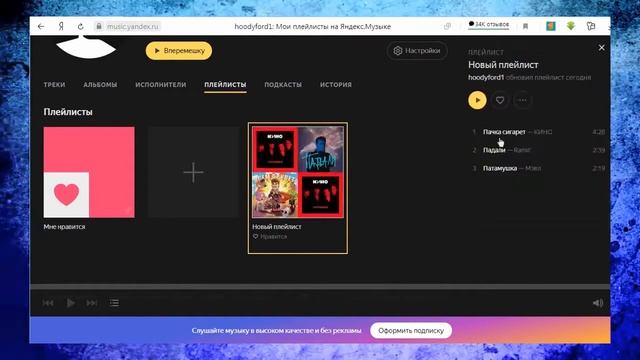Image resolution: width=640 pixels, height=360 pixels.
Task: Click the page title in browser address bar
Action: pos(313,27)
